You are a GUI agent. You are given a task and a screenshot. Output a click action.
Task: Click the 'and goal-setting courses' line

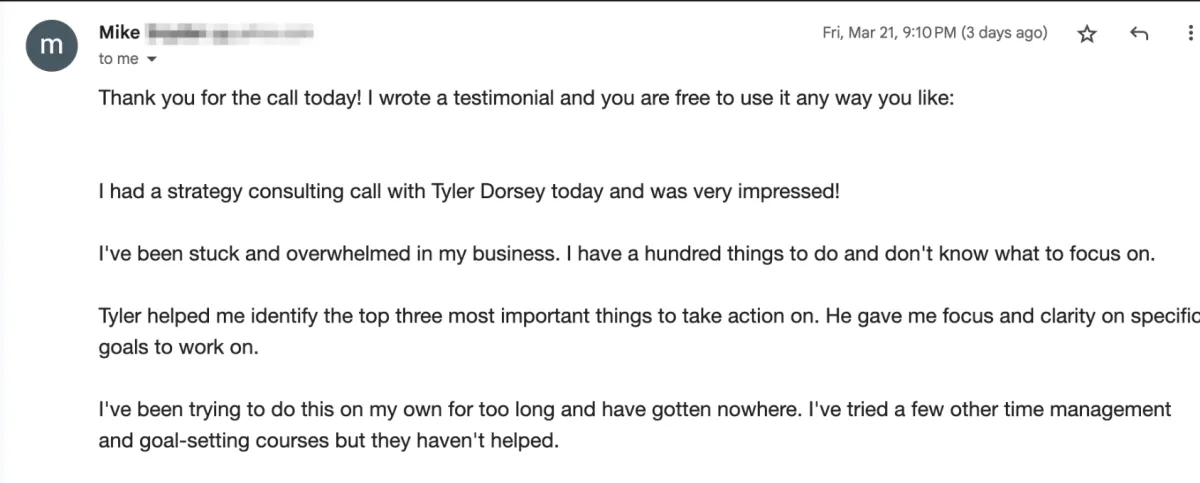[x=327, y=440]
